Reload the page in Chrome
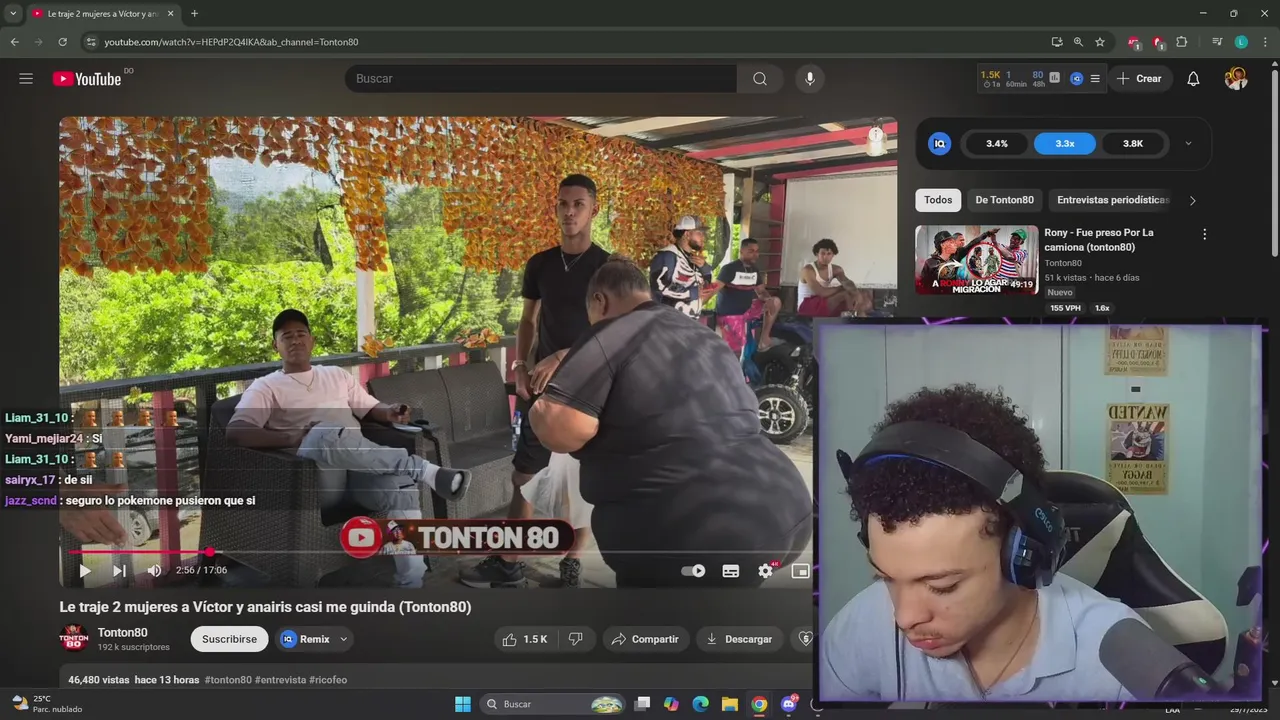Screen dimensions: 1280x720 62,42
